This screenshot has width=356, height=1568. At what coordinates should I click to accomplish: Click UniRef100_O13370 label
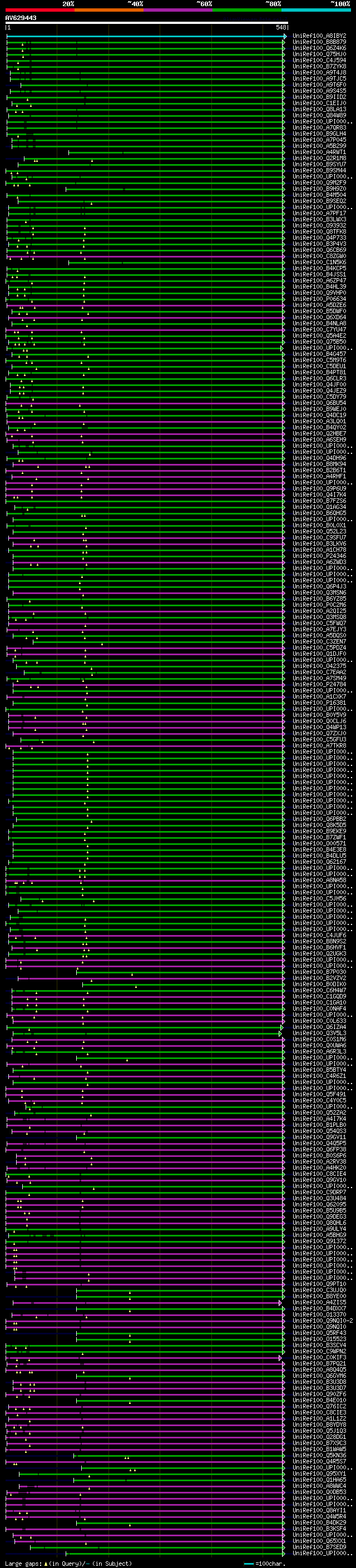pos(319,1315)
